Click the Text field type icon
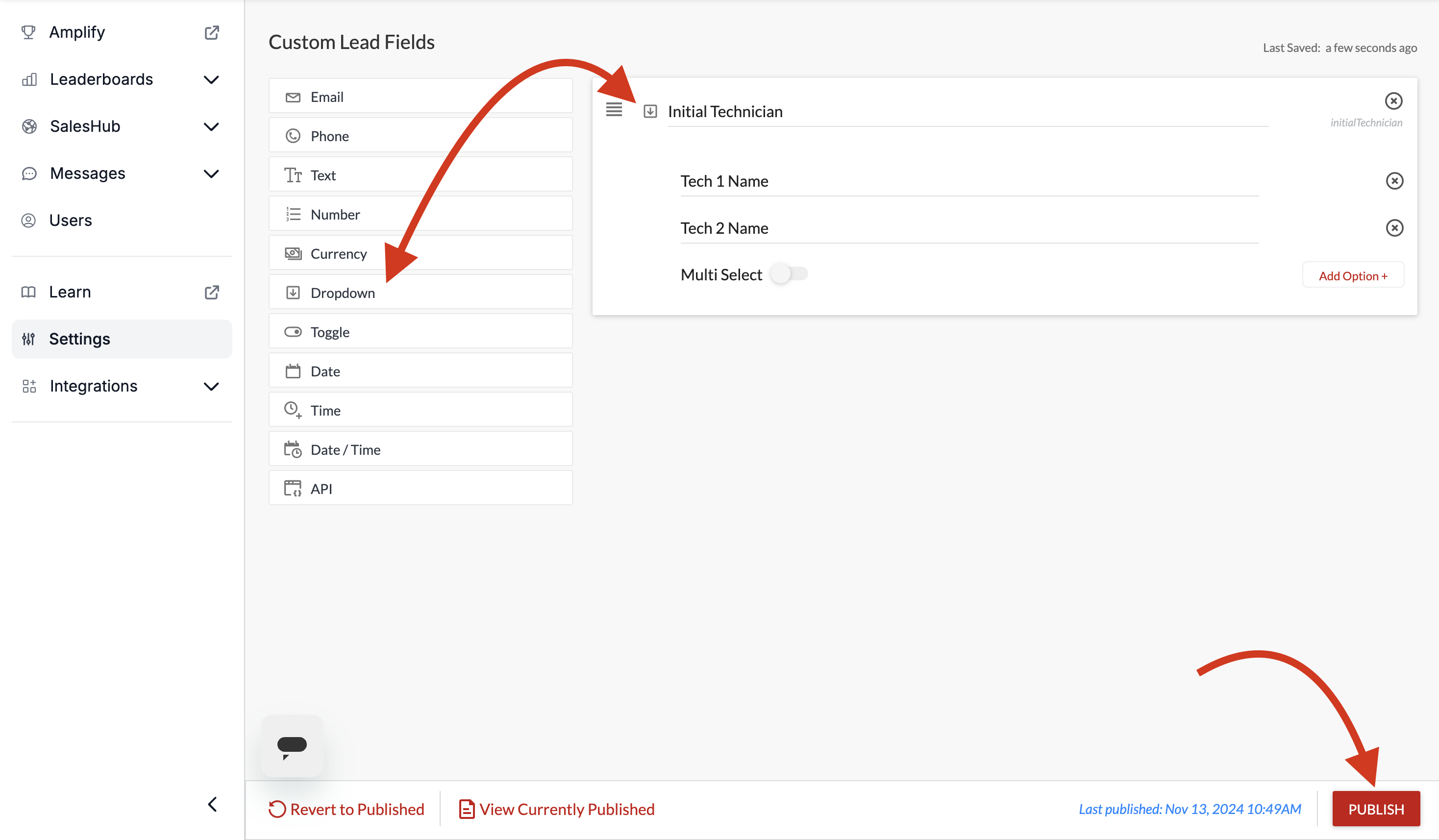Image resolution: width=1439 pixels, height=840 pixels. 293,175
